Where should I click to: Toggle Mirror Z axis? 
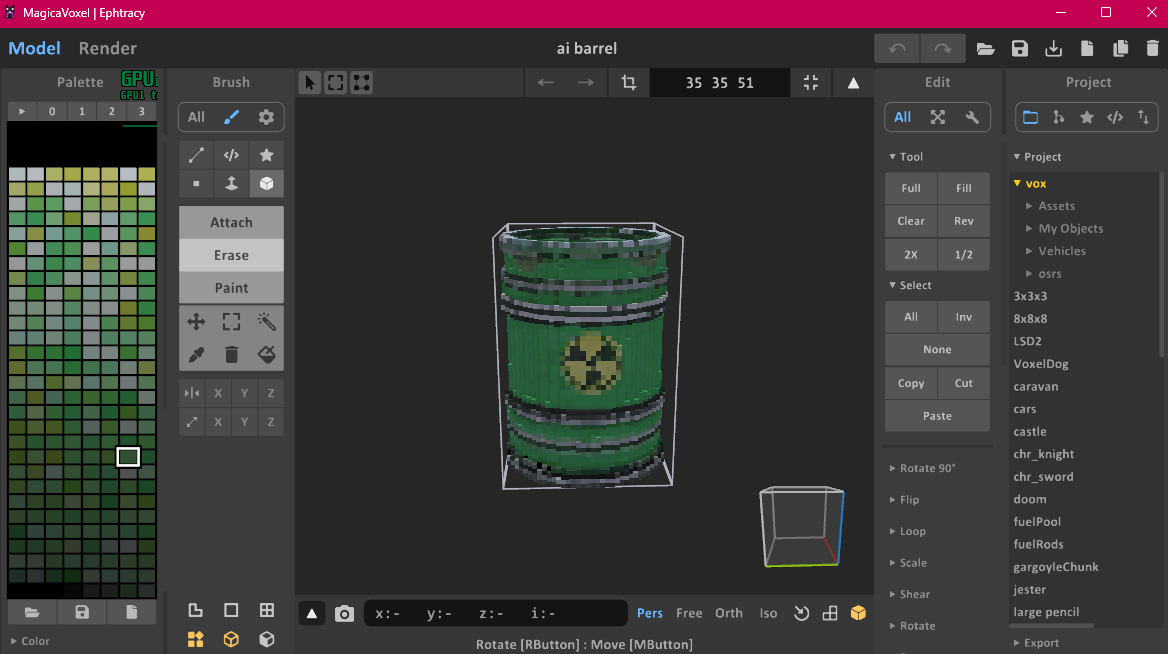click(270, 393)
